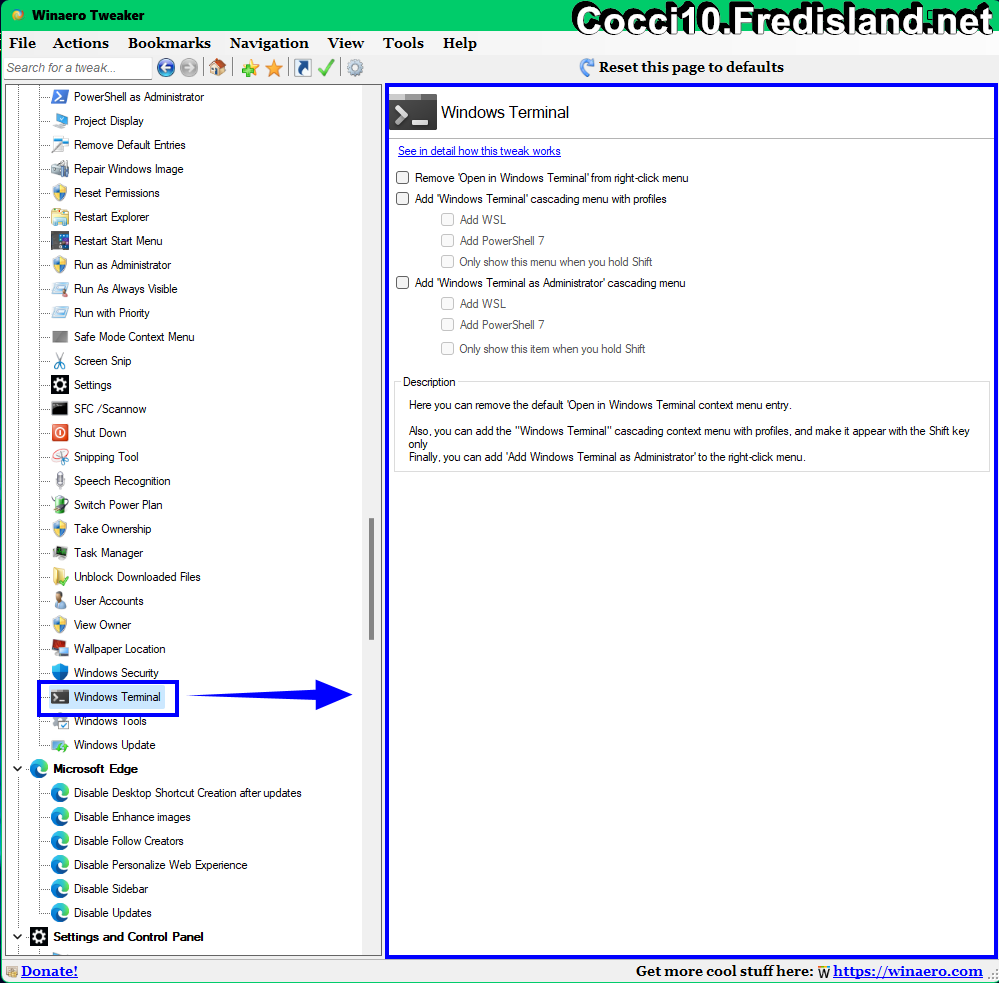Click the Project Display icon
The width and height of the screenshot is (999, 983).
60,121
